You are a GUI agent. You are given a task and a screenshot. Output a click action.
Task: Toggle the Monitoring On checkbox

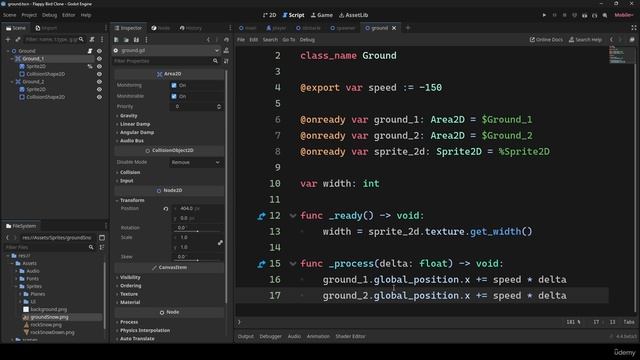(174, 85)
